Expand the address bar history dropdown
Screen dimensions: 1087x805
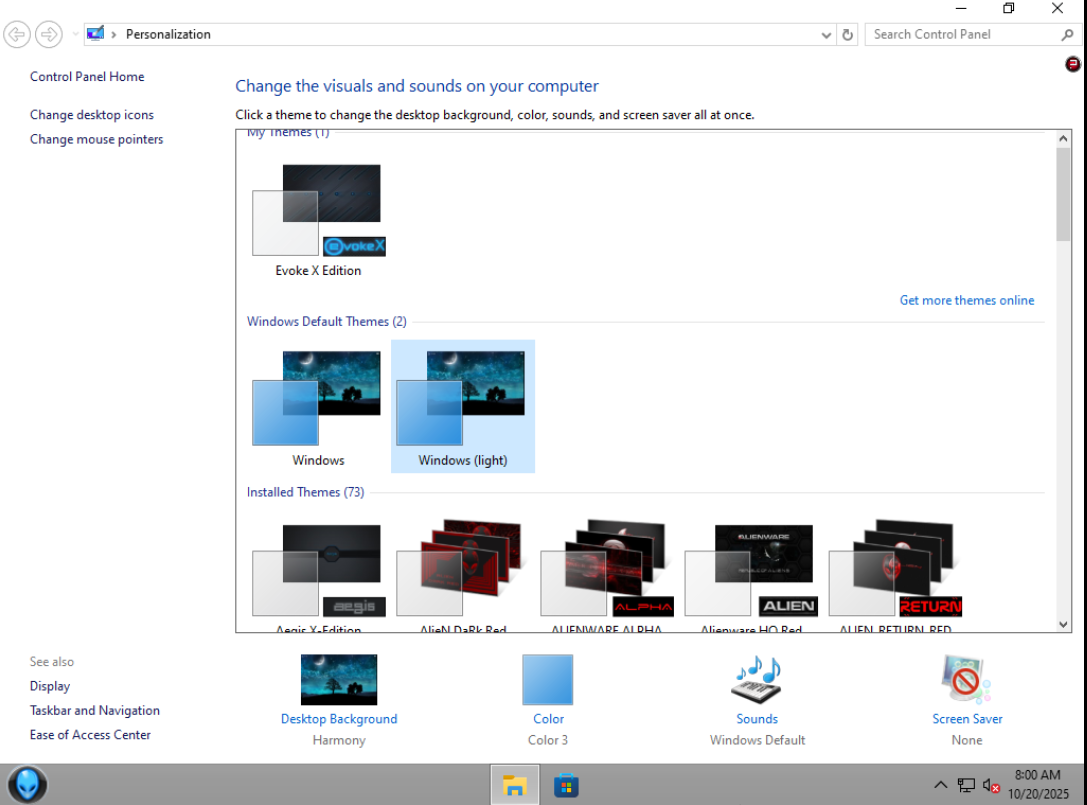click(826, 34)
